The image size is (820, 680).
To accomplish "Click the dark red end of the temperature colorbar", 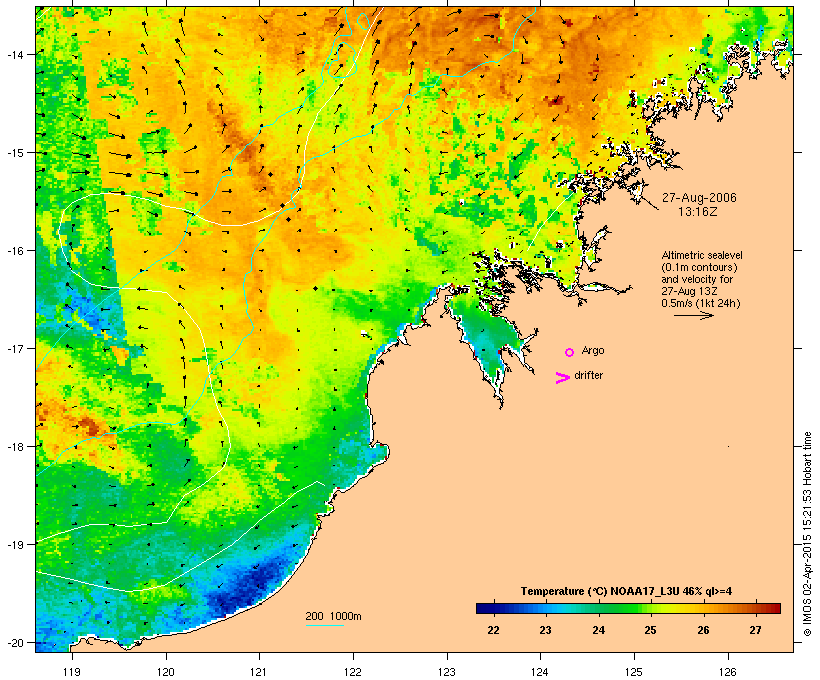I will click(x=773, y=608).
